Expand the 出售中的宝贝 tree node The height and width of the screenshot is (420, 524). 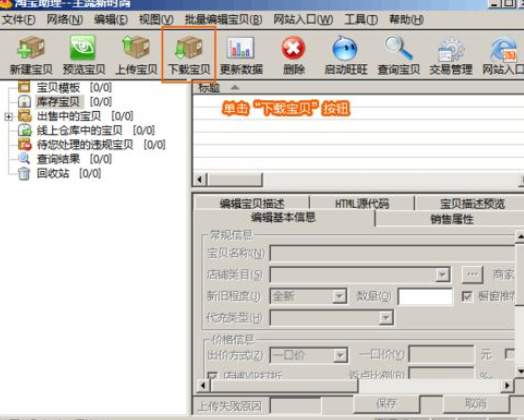pos(9,117)
